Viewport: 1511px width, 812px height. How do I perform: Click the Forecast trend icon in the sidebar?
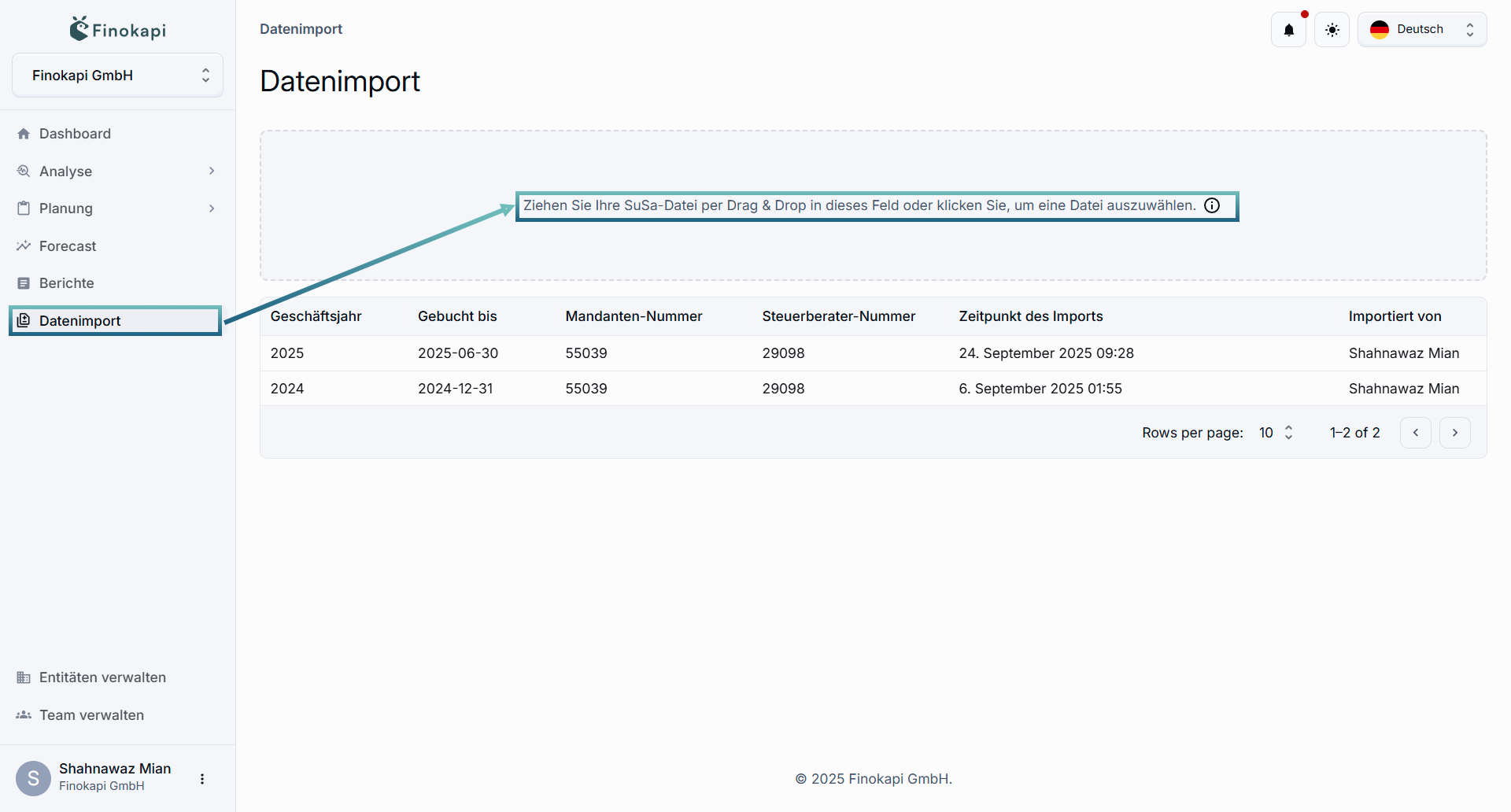[x=24, y=245]
